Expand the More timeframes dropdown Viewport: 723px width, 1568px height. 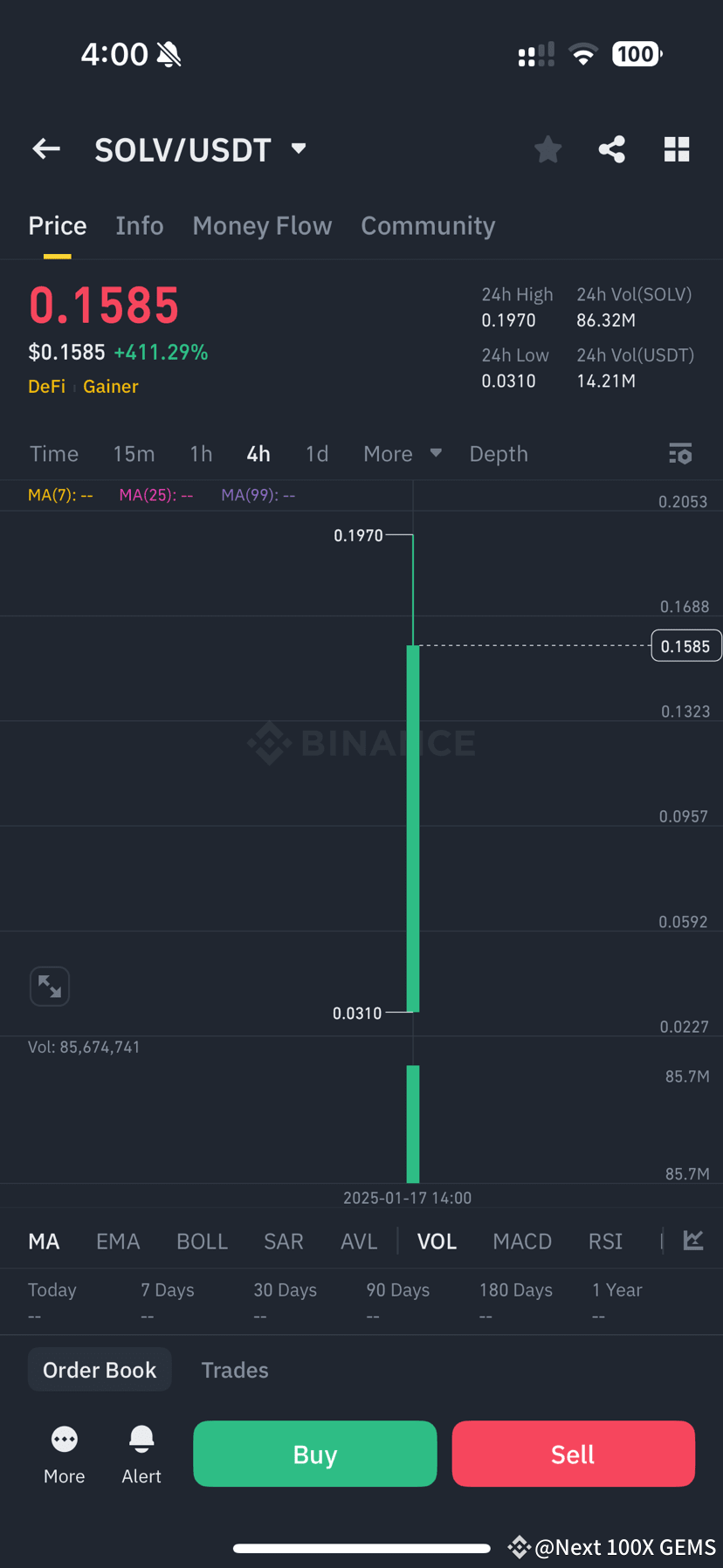(401, 453)
